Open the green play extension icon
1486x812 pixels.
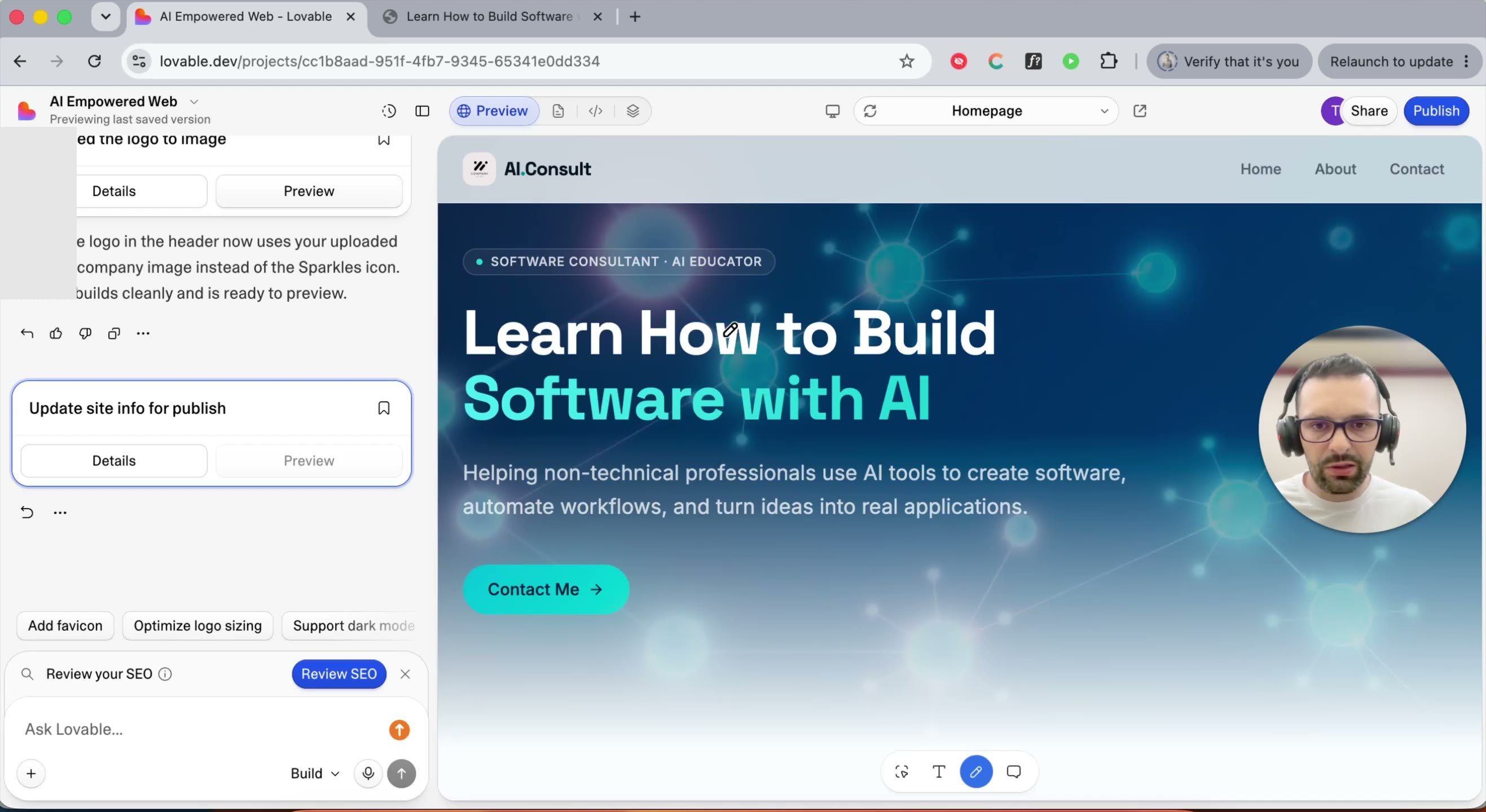(1071, 61)
